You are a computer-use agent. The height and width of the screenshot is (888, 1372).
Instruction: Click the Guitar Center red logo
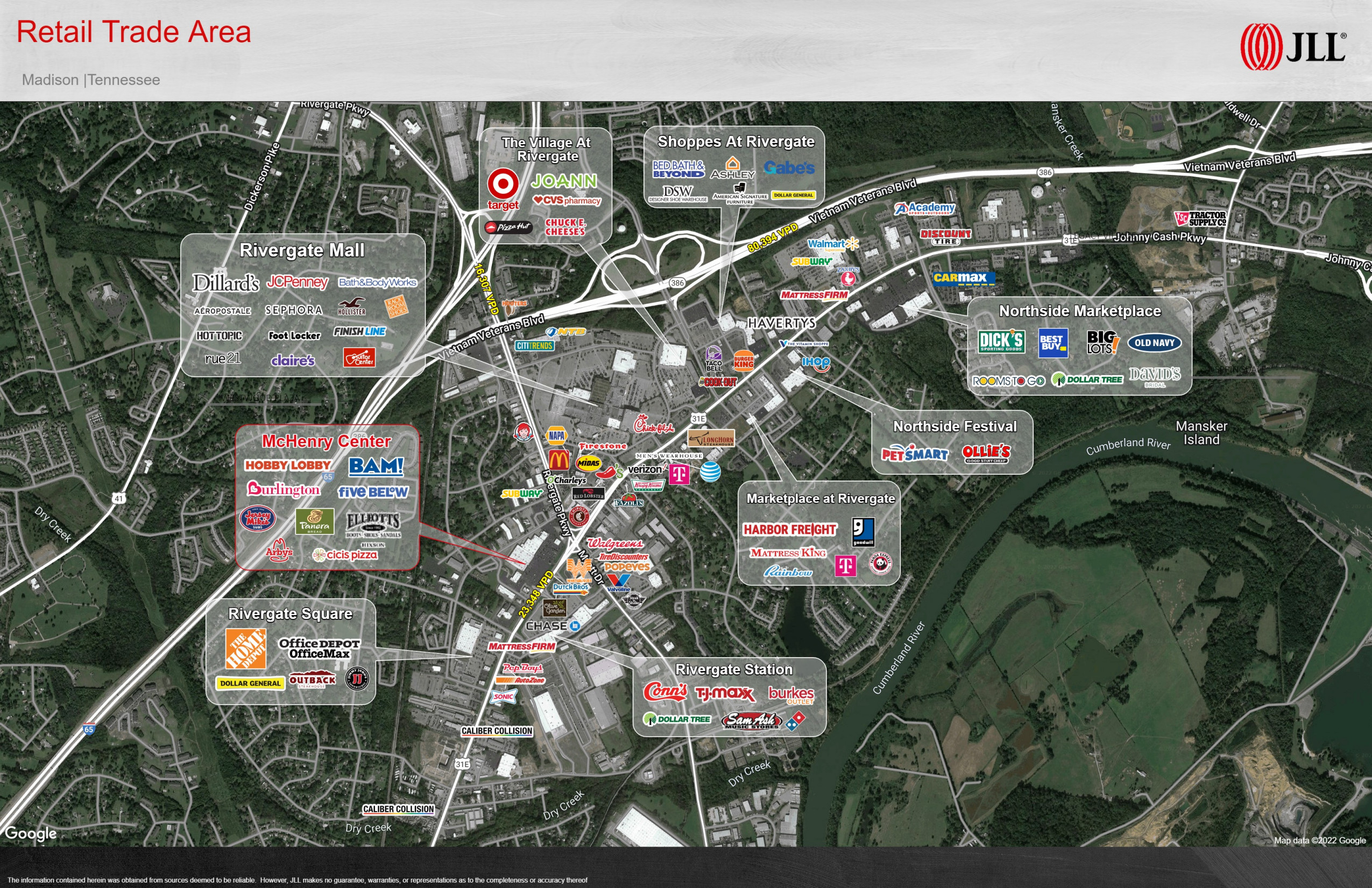[x=359, y=357]
